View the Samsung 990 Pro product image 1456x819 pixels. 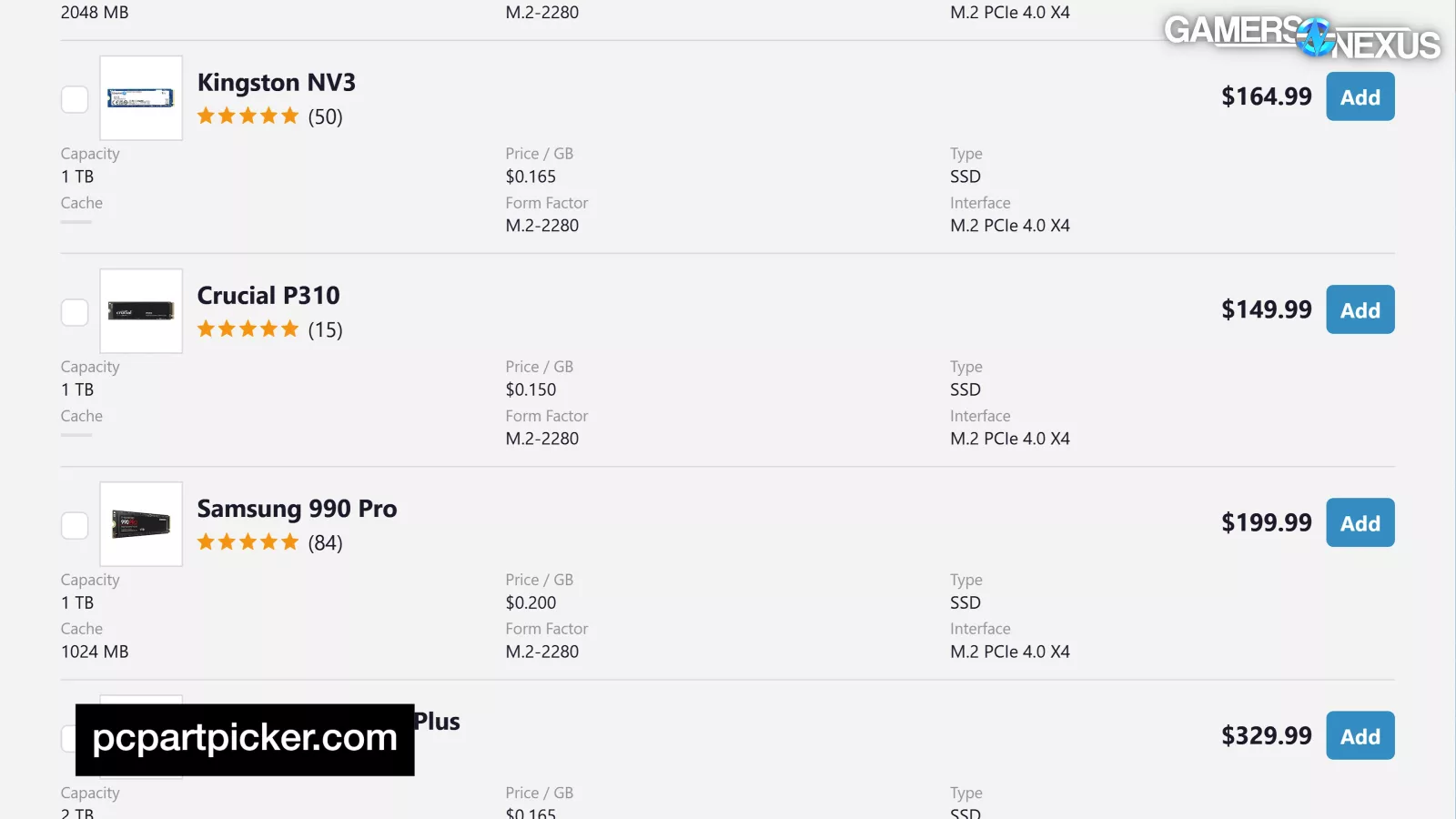point(141,524)
